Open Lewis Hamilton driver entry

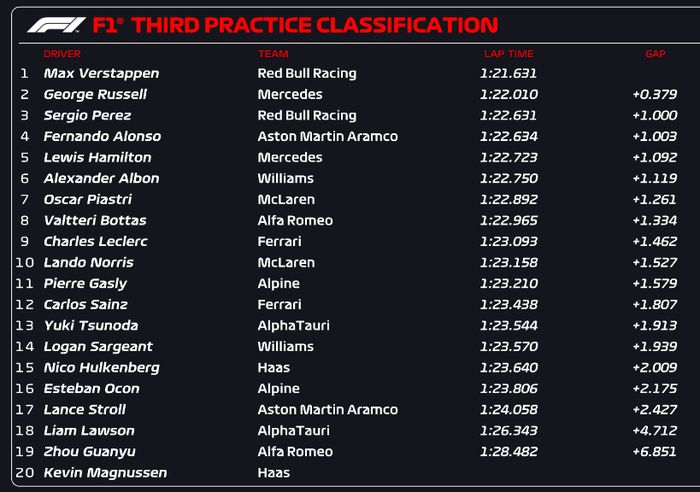tap(97, 157)
